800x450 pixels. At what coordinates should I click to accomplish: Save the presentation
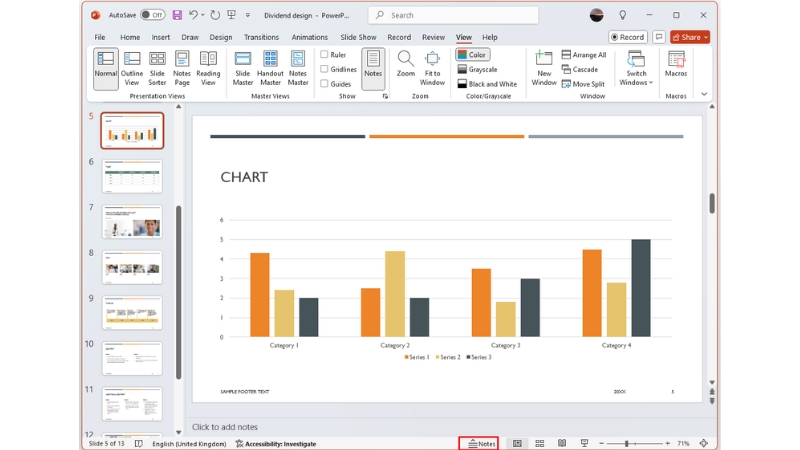tap(177, 15)
